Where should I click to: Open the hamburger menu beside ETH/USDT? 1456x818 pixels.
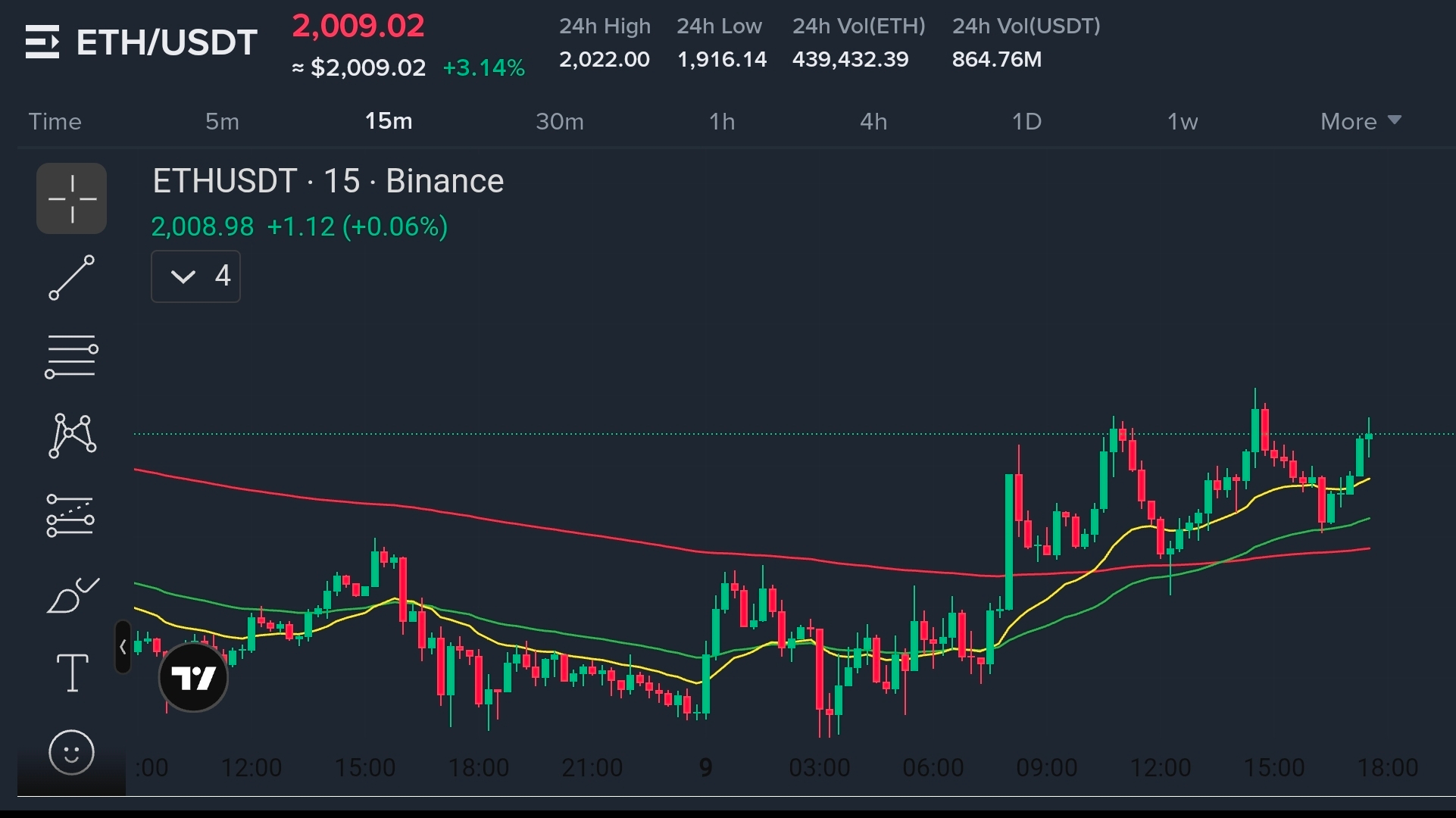(42, 42)
